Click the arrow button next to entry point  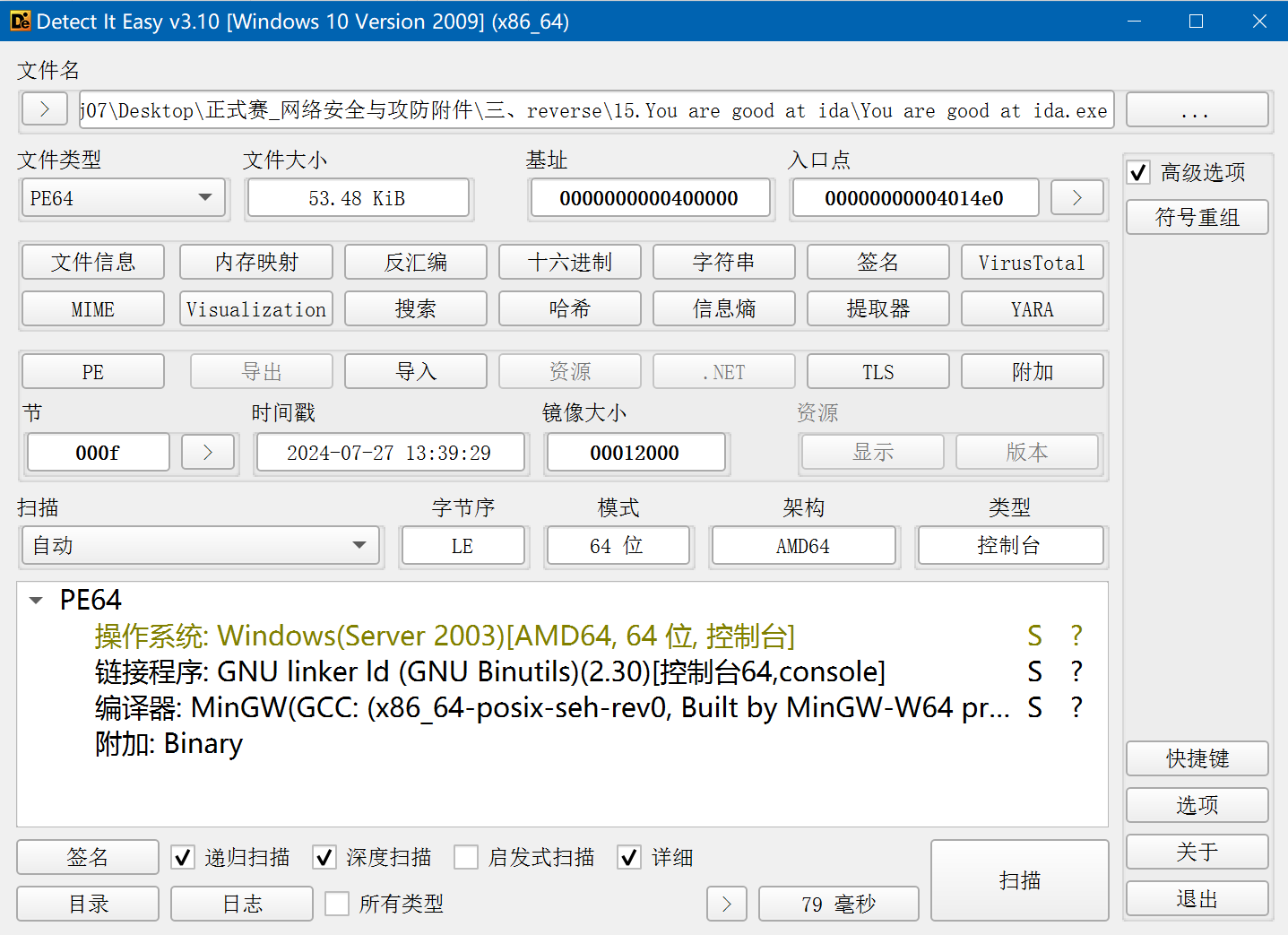[x=1076, y=198]
